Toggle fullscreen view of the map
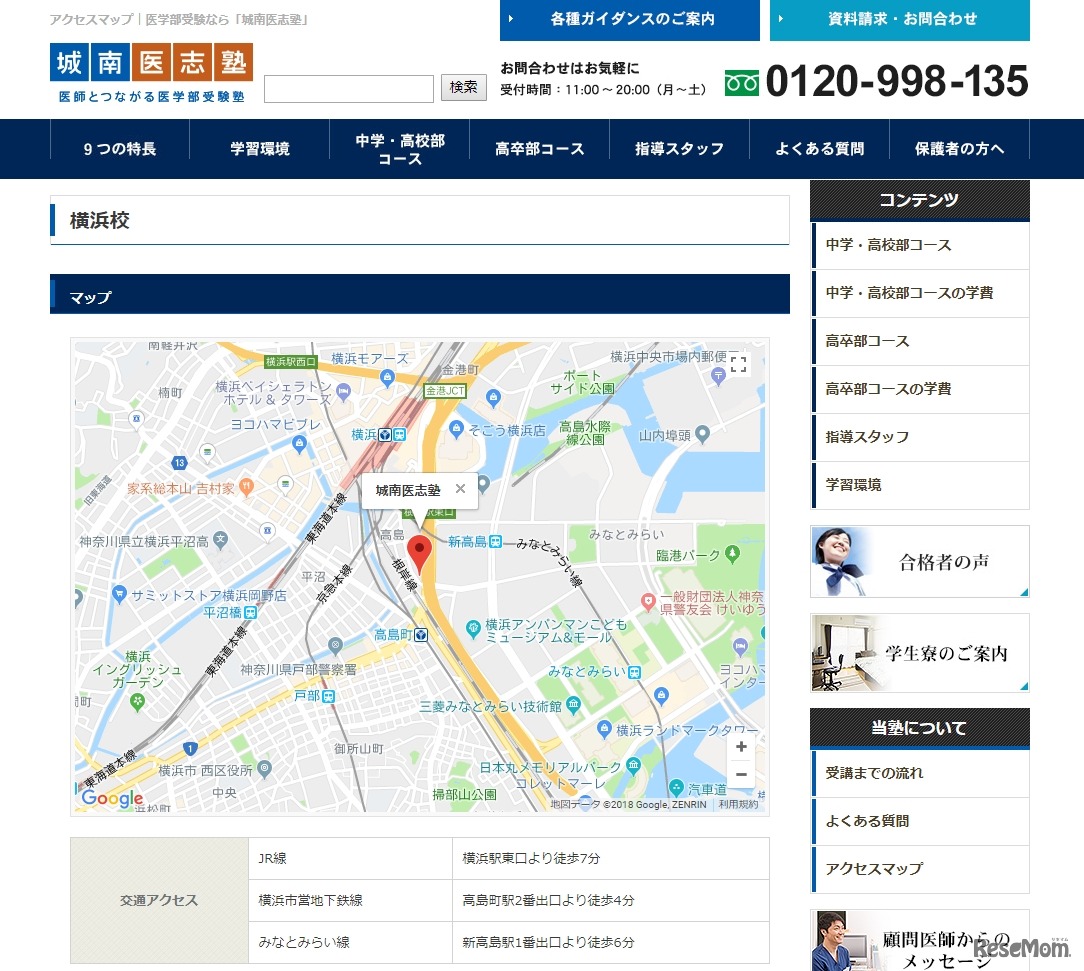 coord(738,364)
